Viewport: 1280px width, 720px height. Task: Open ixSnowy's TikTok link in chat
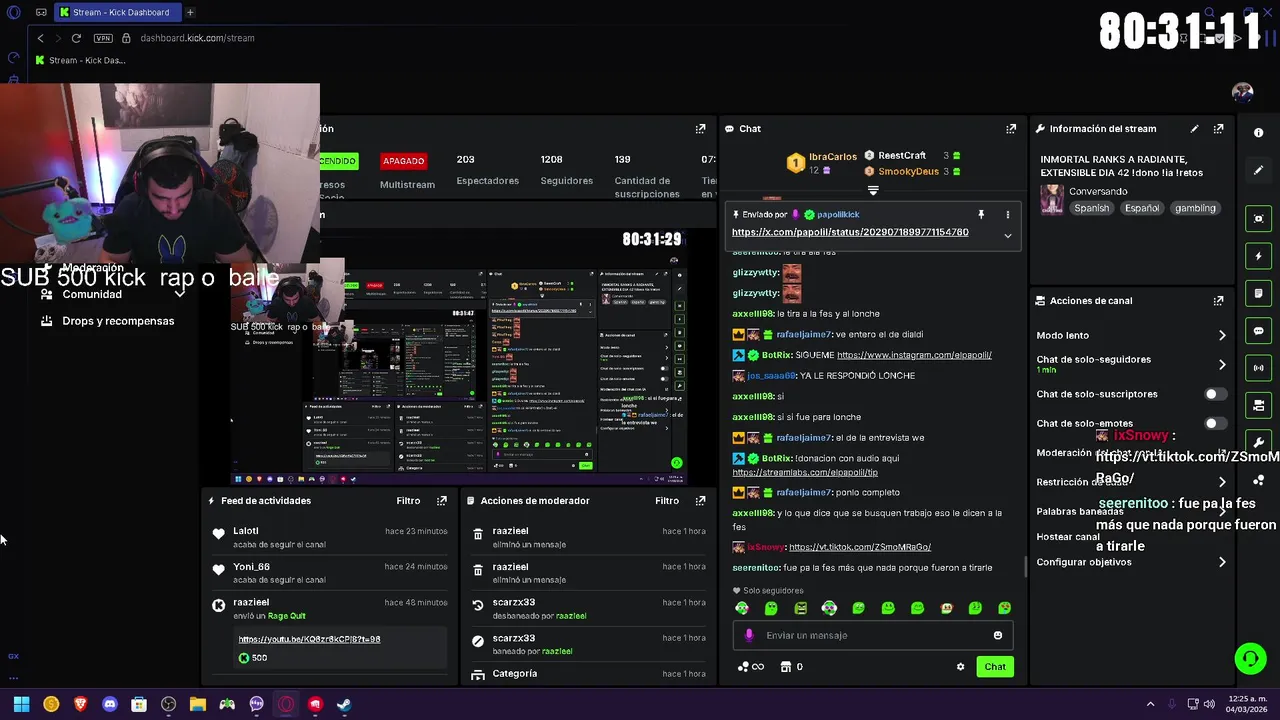tap(860, 547)
